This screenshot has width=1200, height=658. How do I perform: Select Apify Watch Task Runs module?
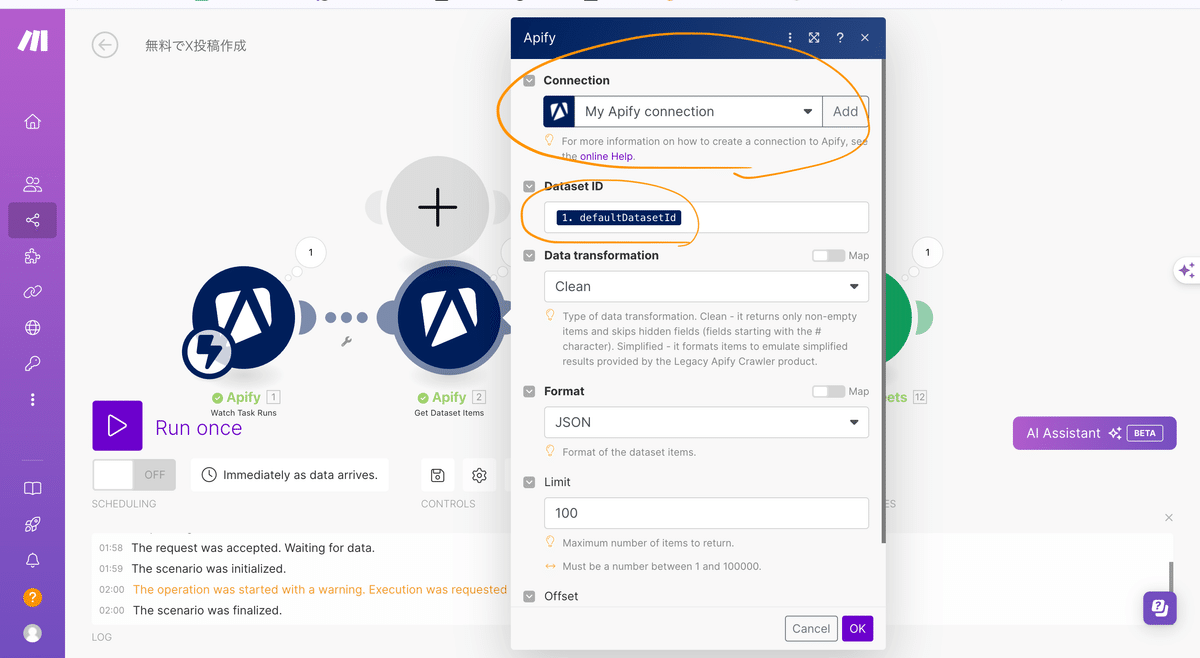pyautogui.click(x=243, y=318)
